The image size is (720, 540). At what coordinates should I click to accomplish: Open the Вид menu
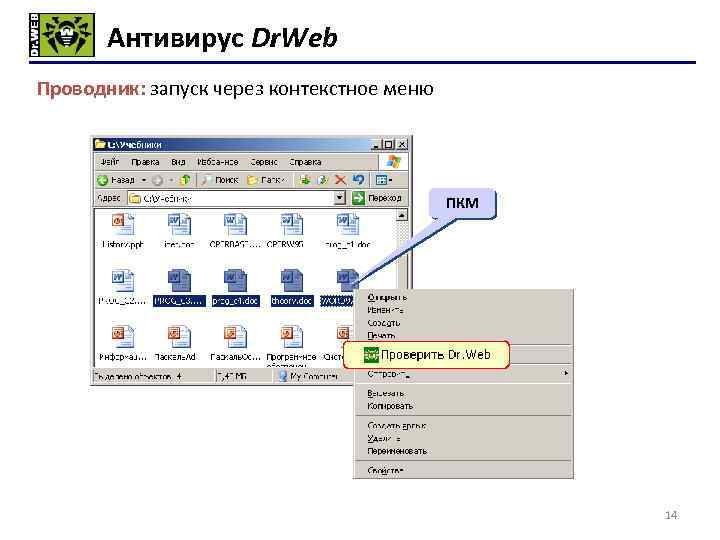pyautogui.click(x=178, y=162)
